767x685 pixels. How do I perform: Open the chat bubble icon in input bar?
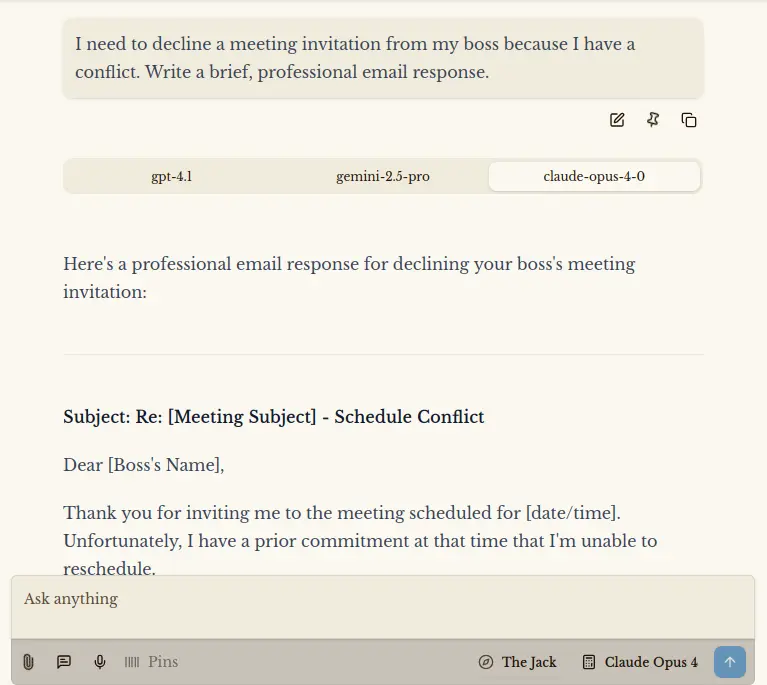[64, 662]
